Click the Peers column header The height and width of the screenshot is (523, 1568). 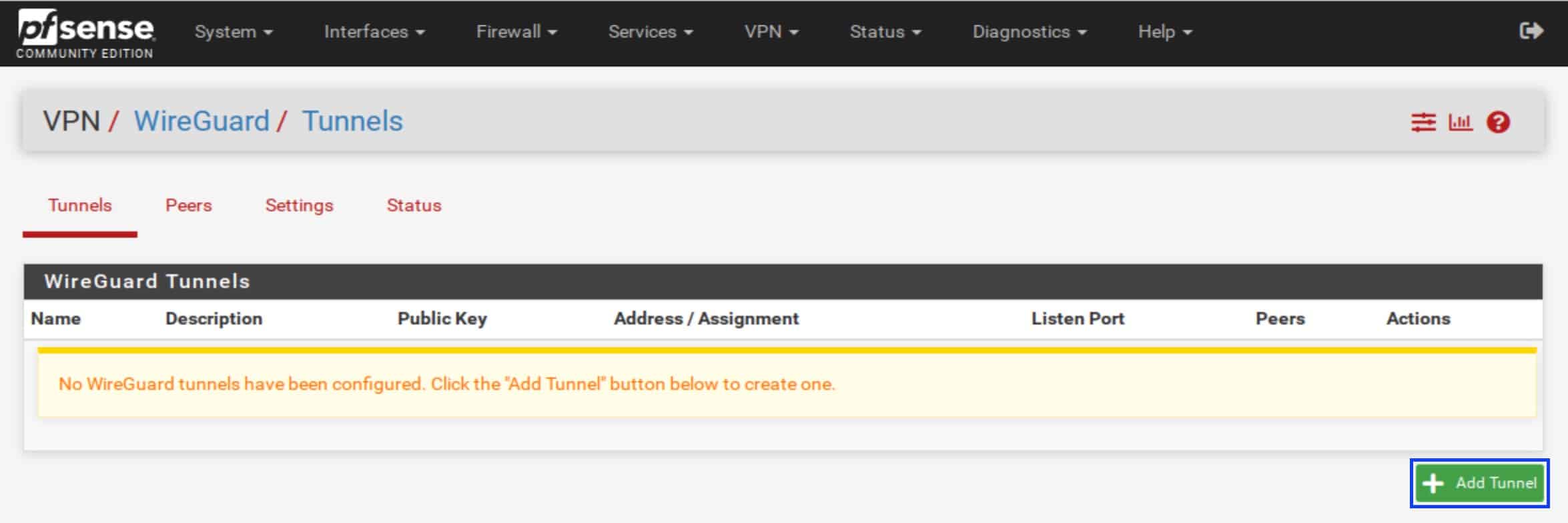click(1280, 319)
